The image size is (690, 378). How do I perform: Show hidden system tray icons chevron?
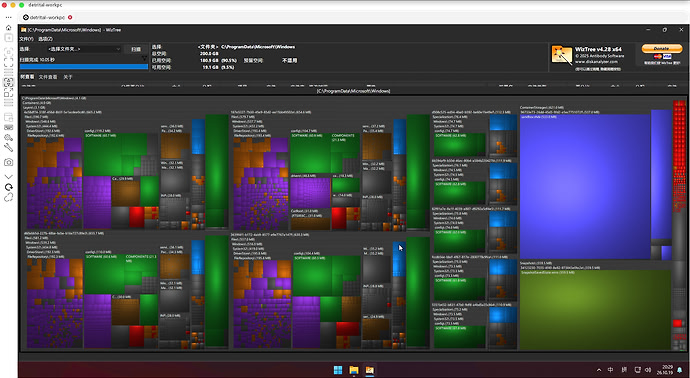pyautogui.click(x=598, y=370)
